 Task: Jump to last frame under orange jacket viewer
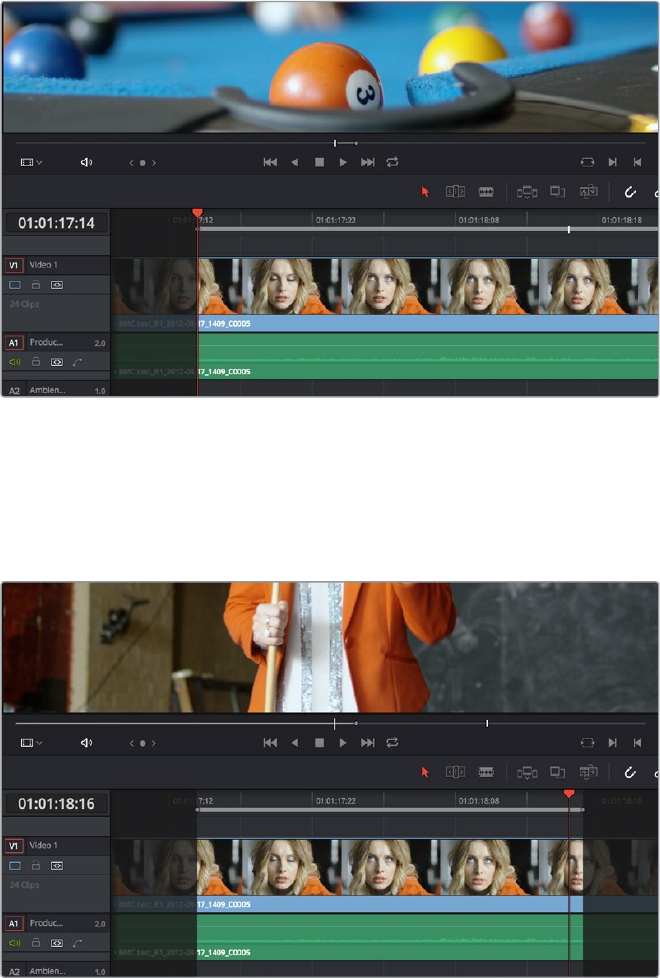coord(368,743)
